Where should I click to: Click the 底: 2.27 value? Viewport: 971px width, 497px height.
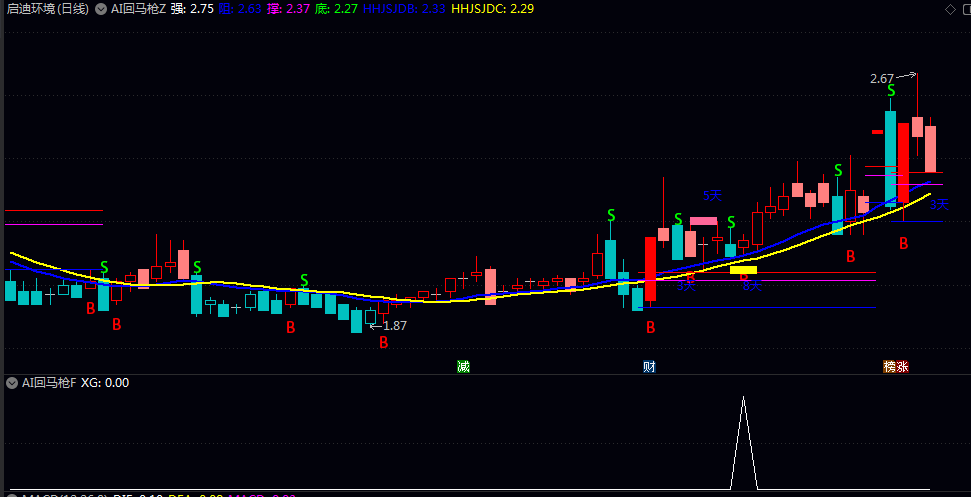(x=336, y=9)
